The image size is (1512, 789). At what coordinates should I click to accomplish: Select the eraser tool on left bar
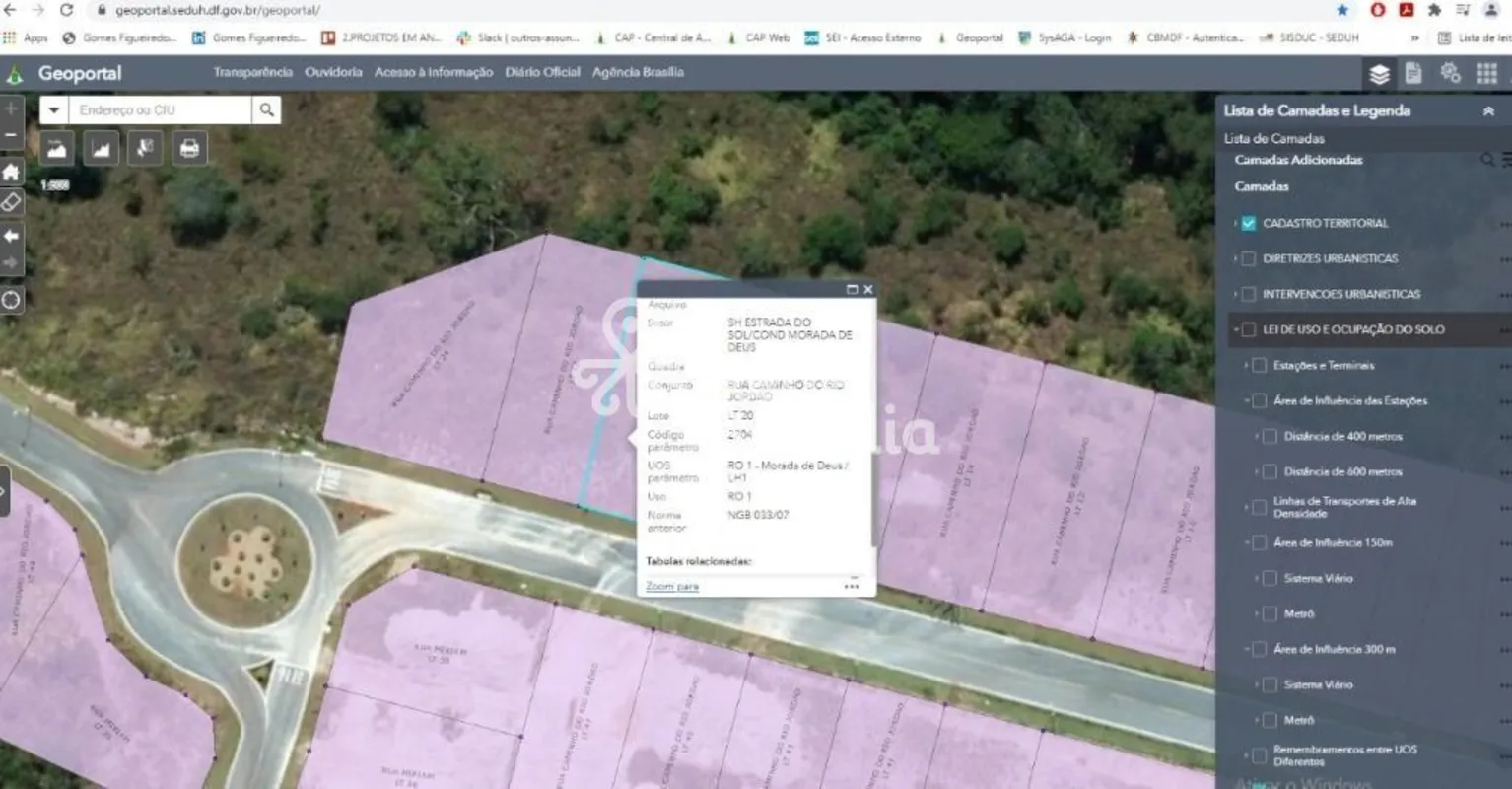point(11,203)
